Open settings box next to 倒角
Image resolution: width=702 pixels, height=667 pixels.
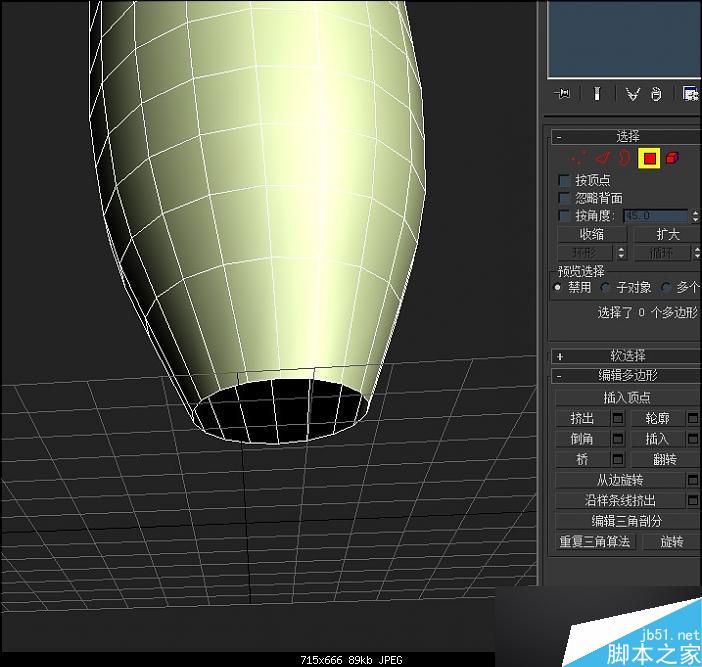pos(618,439)
